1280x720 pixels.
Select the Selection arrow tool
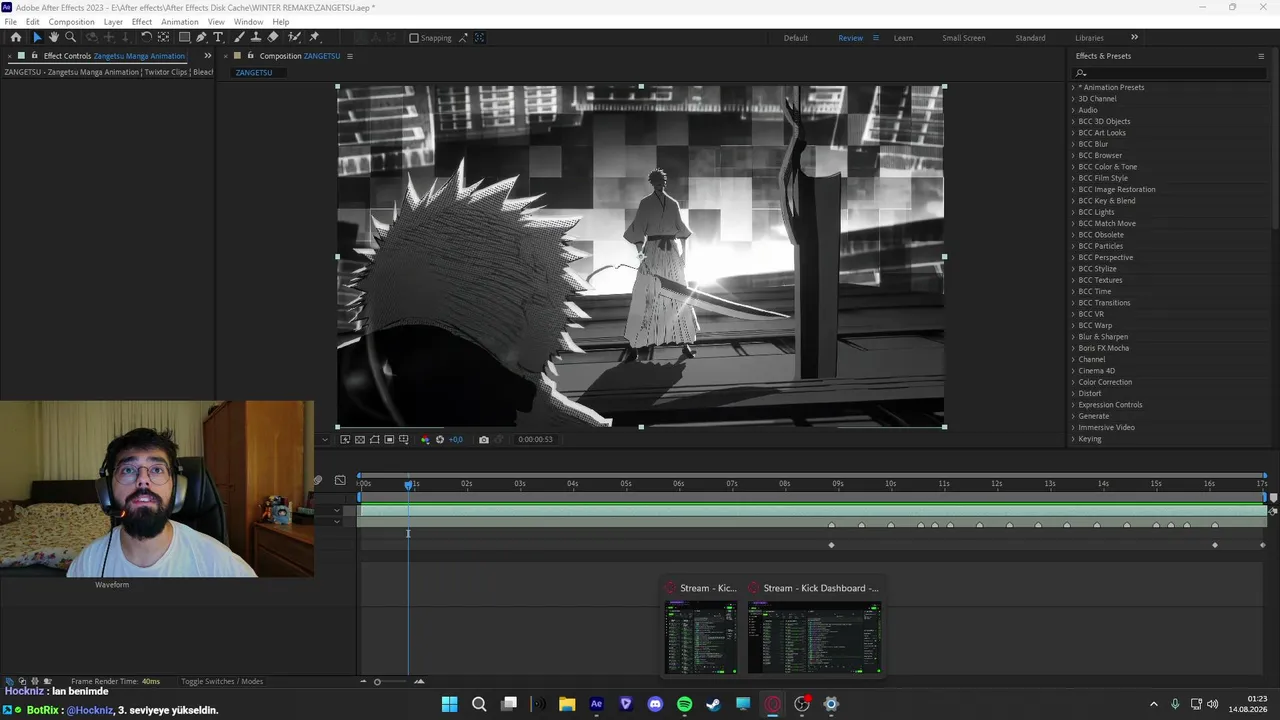(37, 38)
